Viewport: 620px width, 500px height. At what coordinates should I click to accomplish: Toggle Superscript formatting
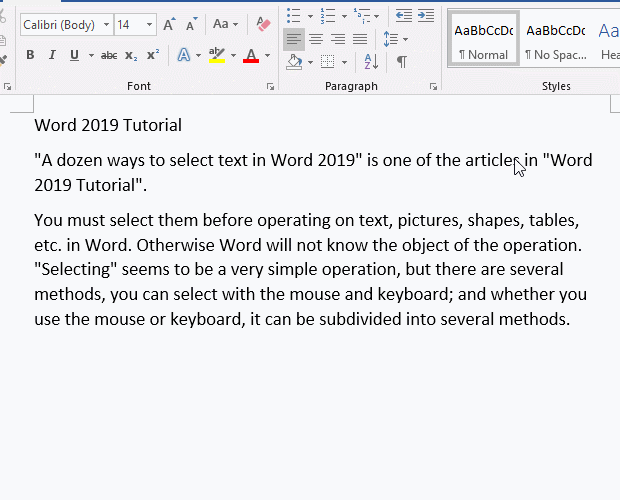click(153, 55)
